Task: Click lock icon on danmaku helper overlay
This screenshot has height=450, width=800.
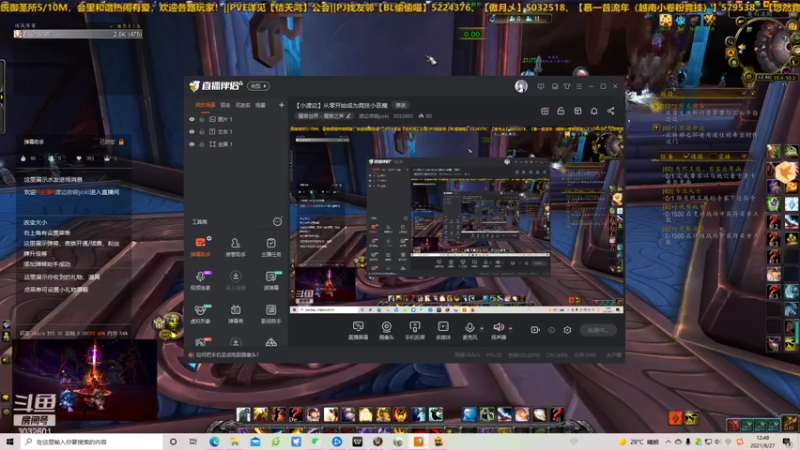Action: (x=121, y=142)
